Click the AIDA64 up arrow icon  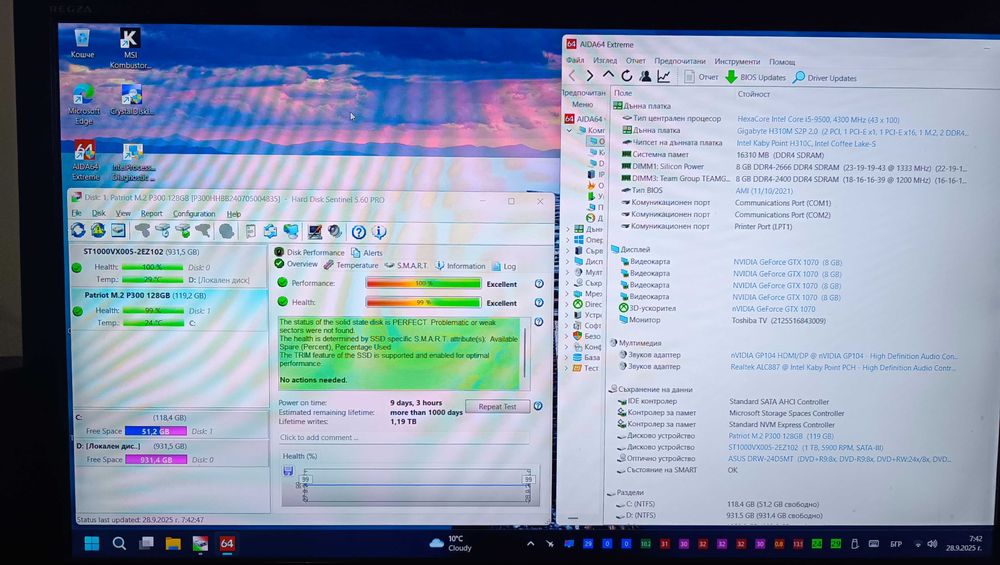click(608, 76)
